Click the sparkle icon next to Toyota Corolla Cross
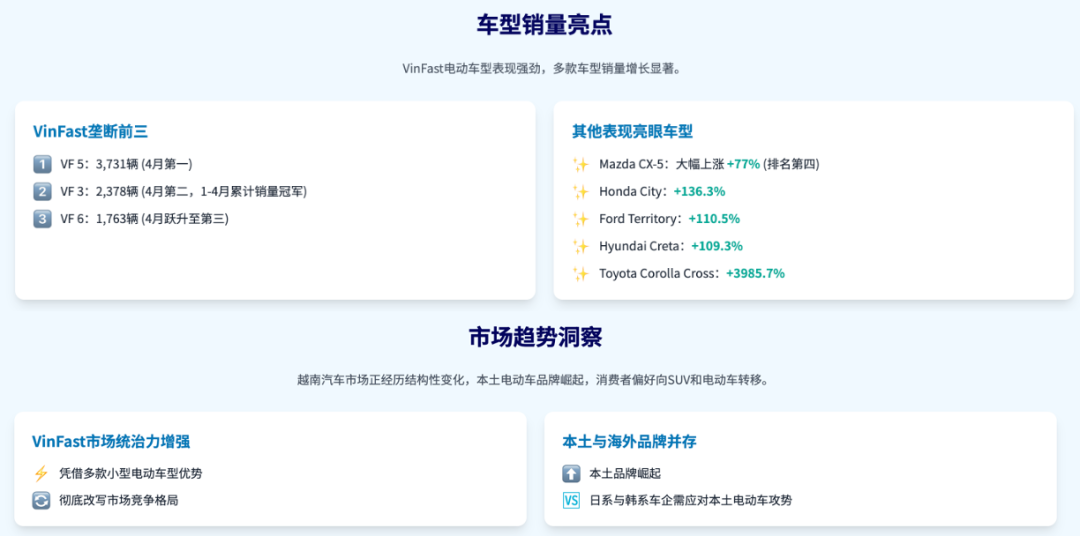 pos(581,274)
